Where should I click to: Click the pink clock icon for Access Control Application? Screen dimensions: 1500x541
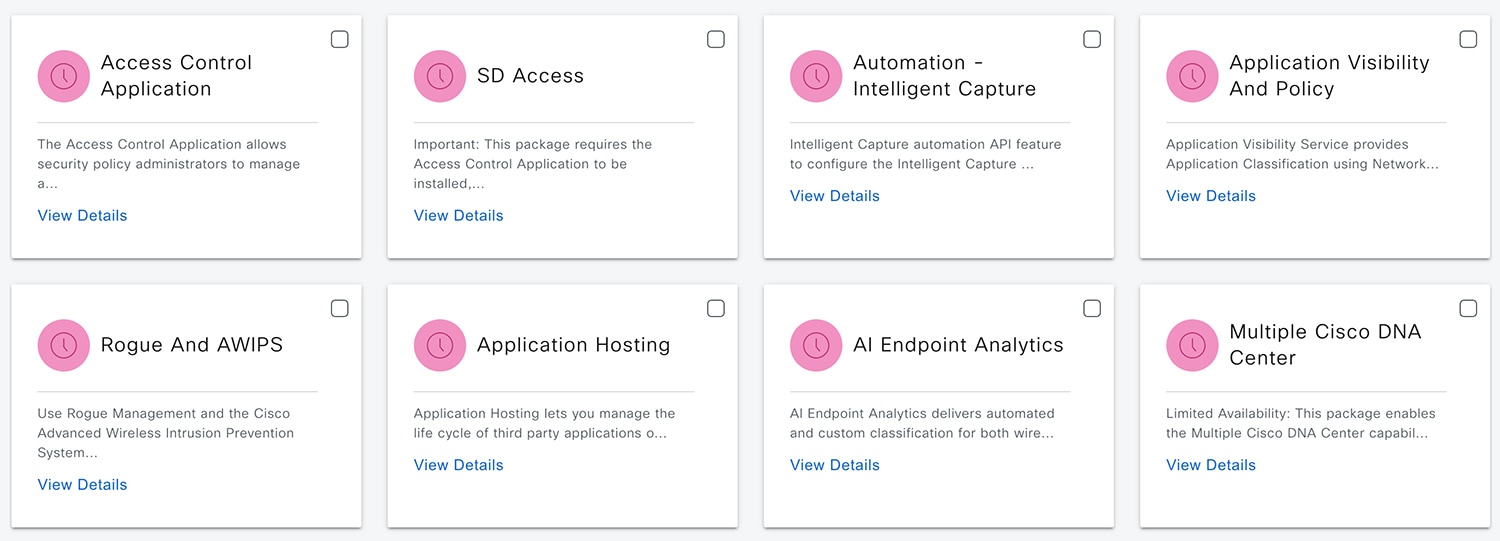[64, 76]
